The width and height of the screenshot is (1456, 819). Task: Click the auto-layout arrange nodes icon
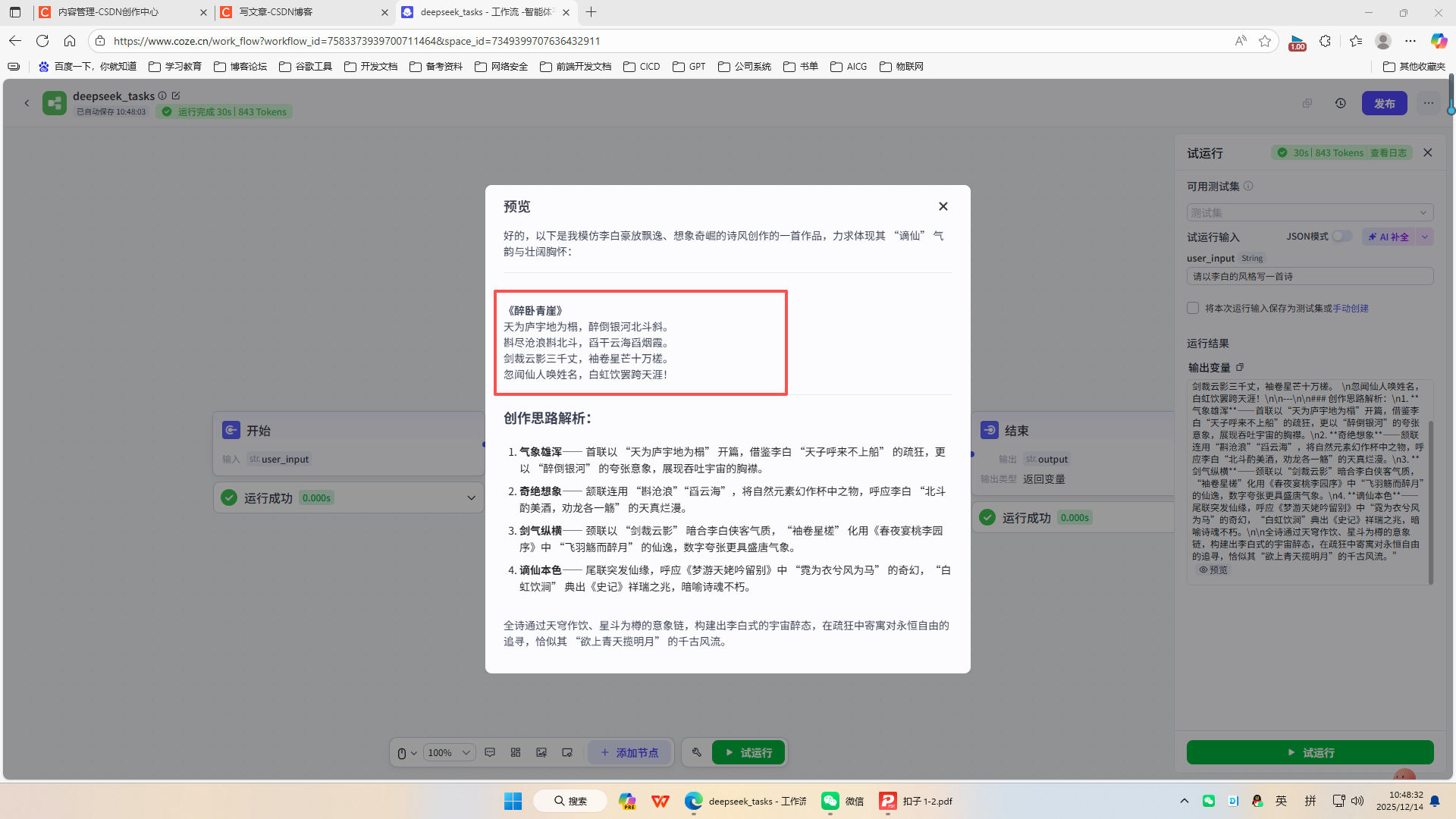pos(516,752)
